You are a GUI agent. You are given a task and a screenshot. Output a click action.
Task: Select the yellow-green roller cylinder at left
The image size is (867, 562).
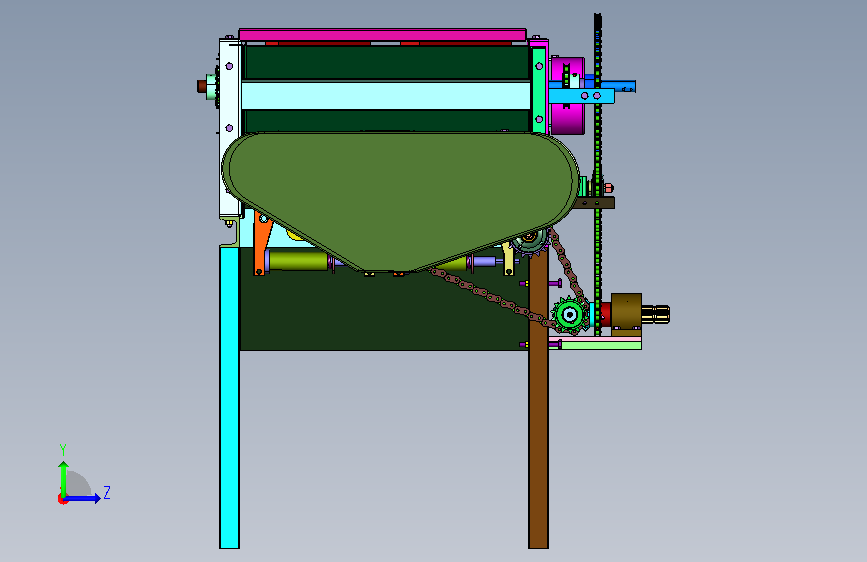tap(297, 260)
